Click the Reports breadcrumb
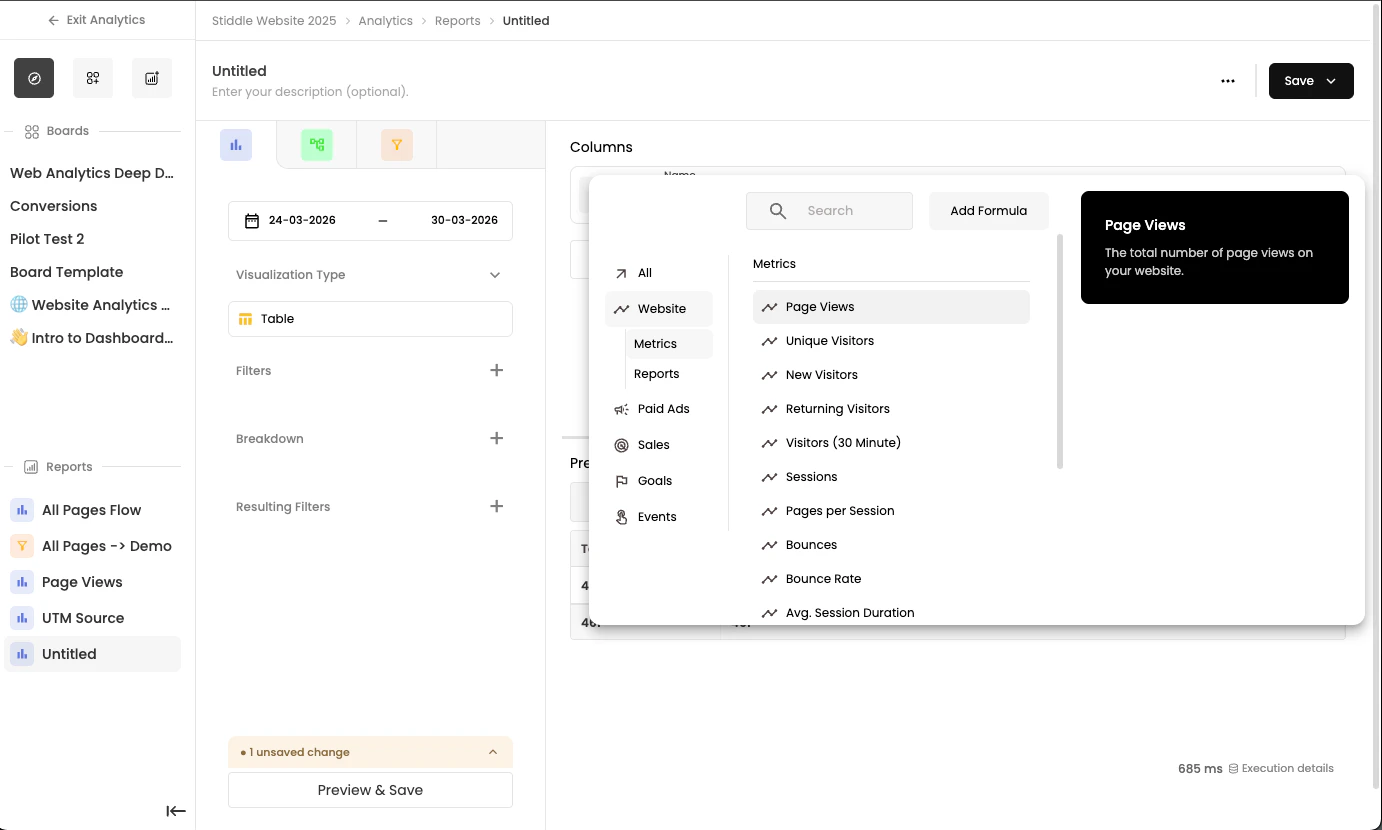This screenshot has height=830, width=1382. click(458, 21)
